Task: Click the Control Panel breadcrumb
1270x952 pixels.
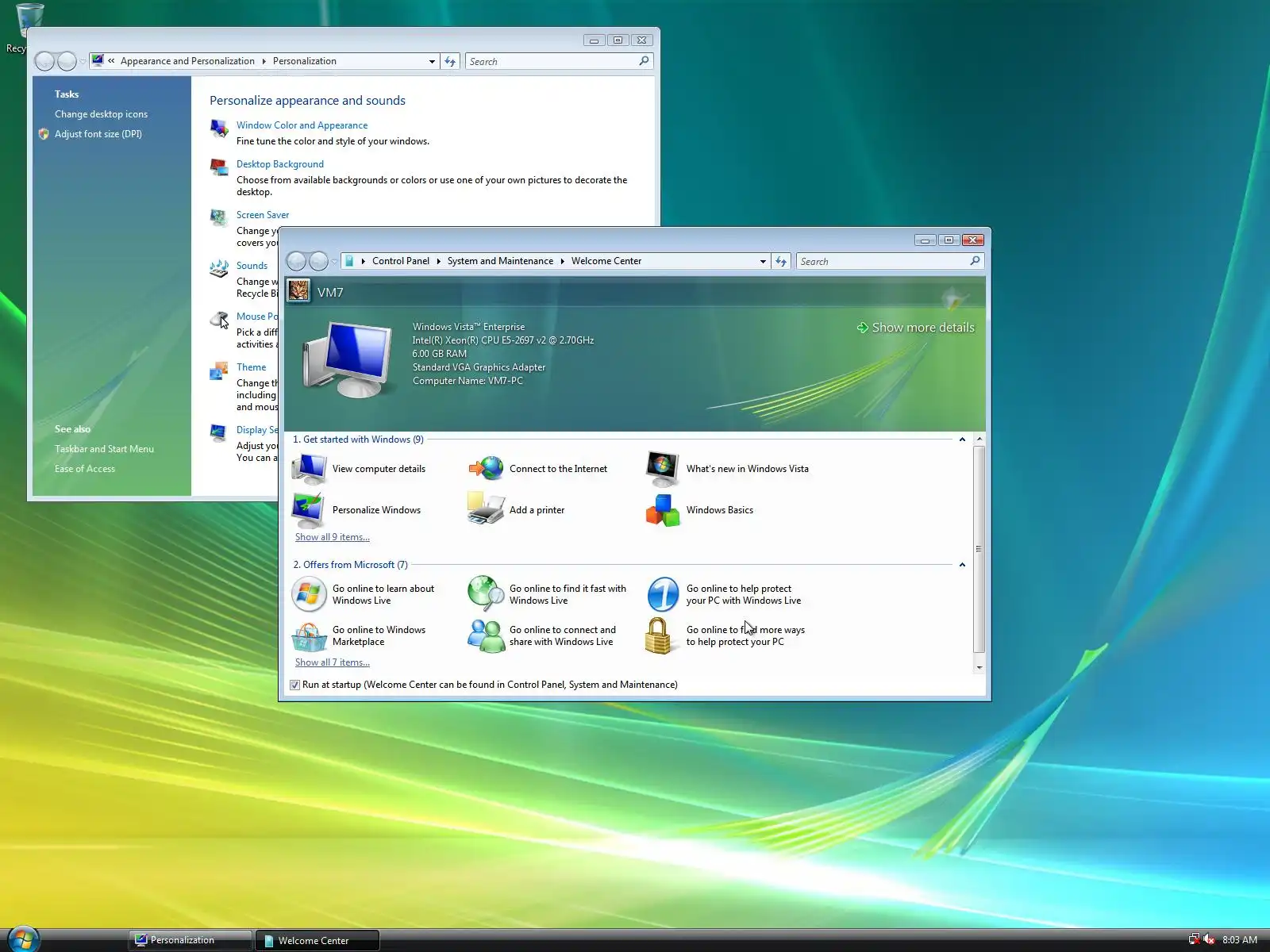Action: click(401, 261)
